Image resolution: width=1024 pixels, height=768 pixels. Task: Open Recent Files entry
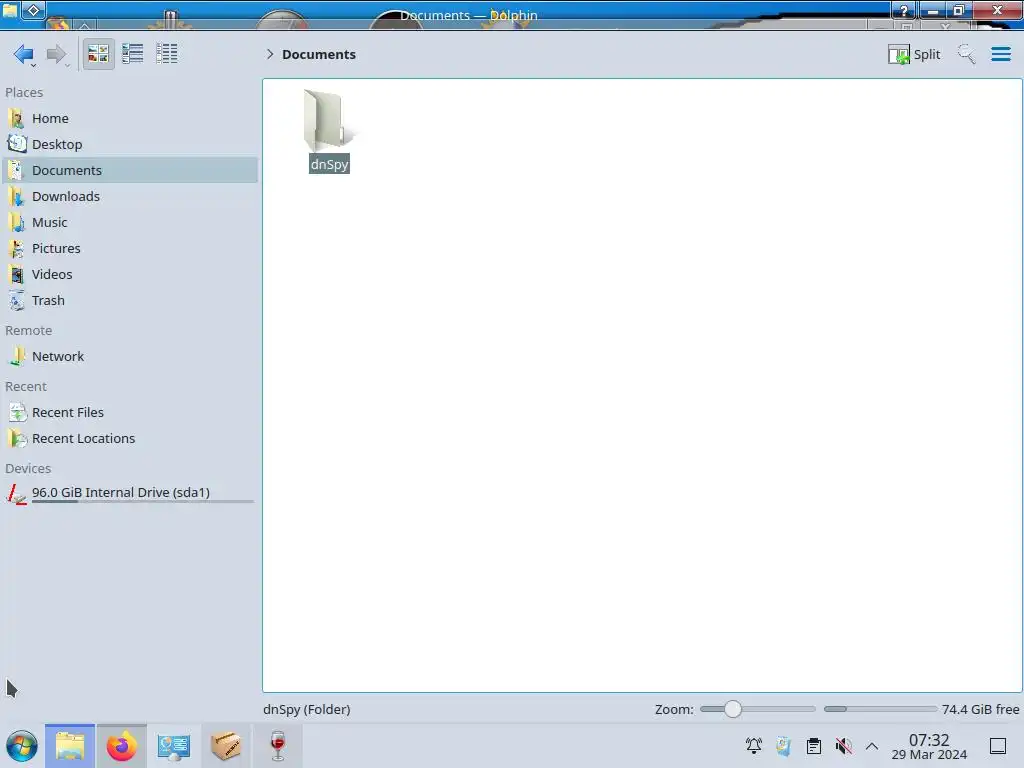point(131,413)
